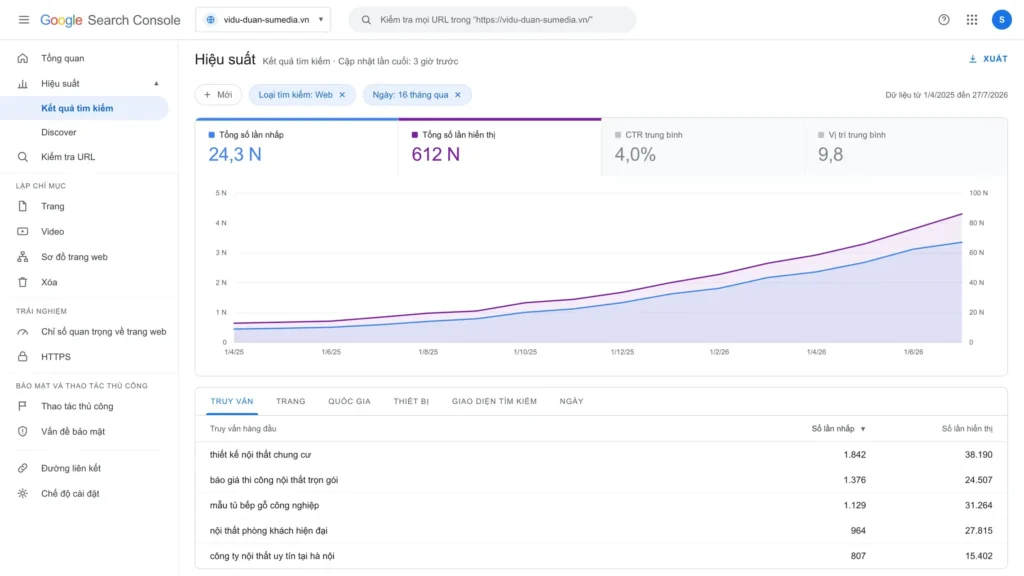Select query thiết kế nội thất chung cư

(x=260, y=455)
